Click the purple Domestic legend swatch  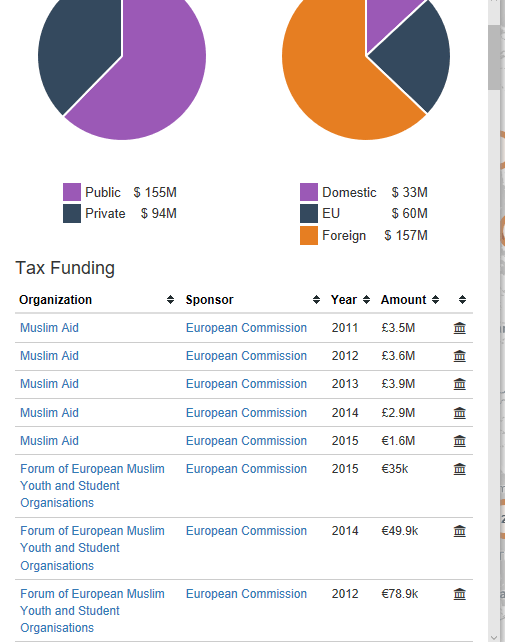(x=309, y=192)
